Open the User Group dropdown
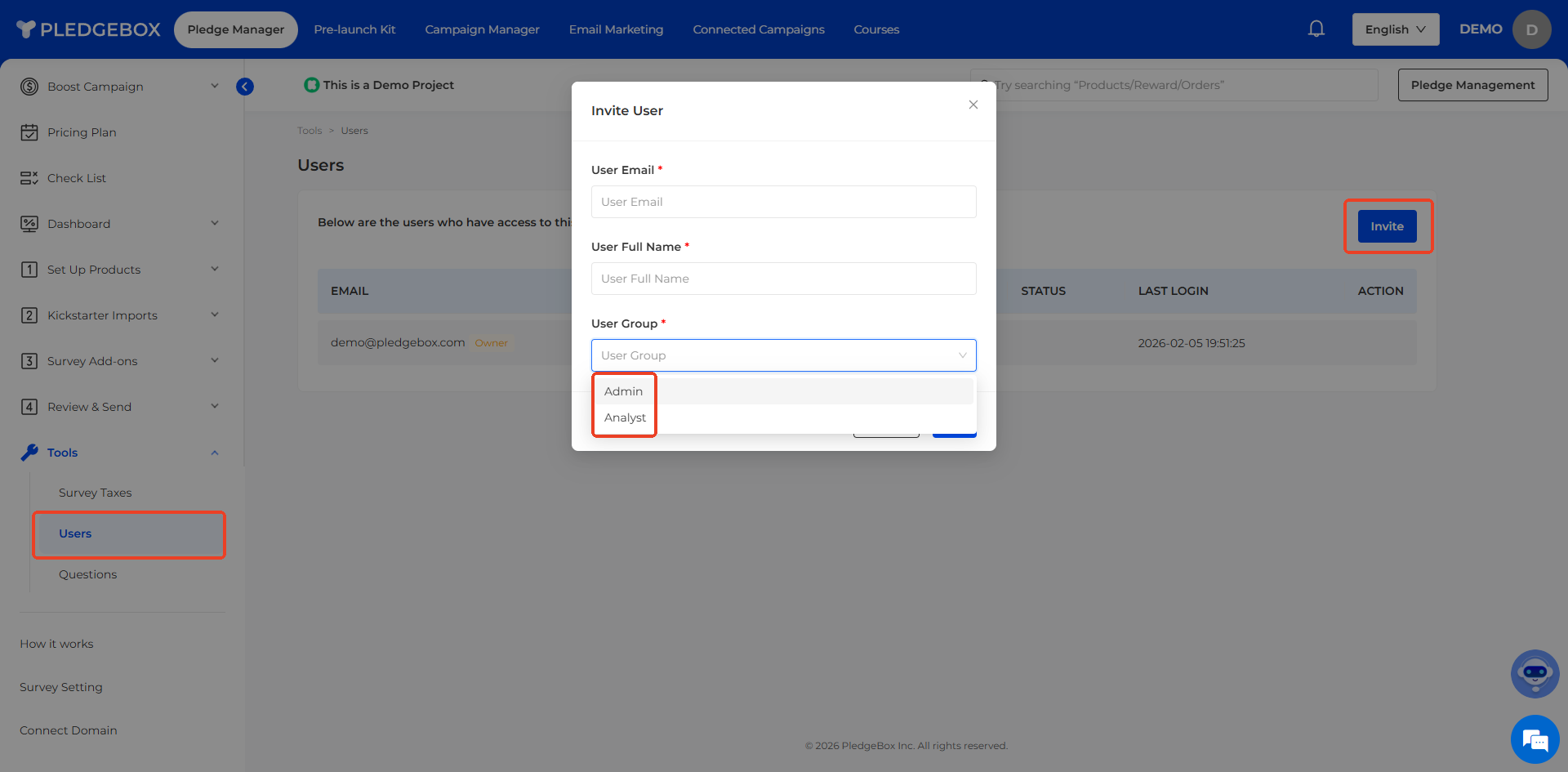The height and width of the screenshot is (772, 1568). (x=783, y=355)
